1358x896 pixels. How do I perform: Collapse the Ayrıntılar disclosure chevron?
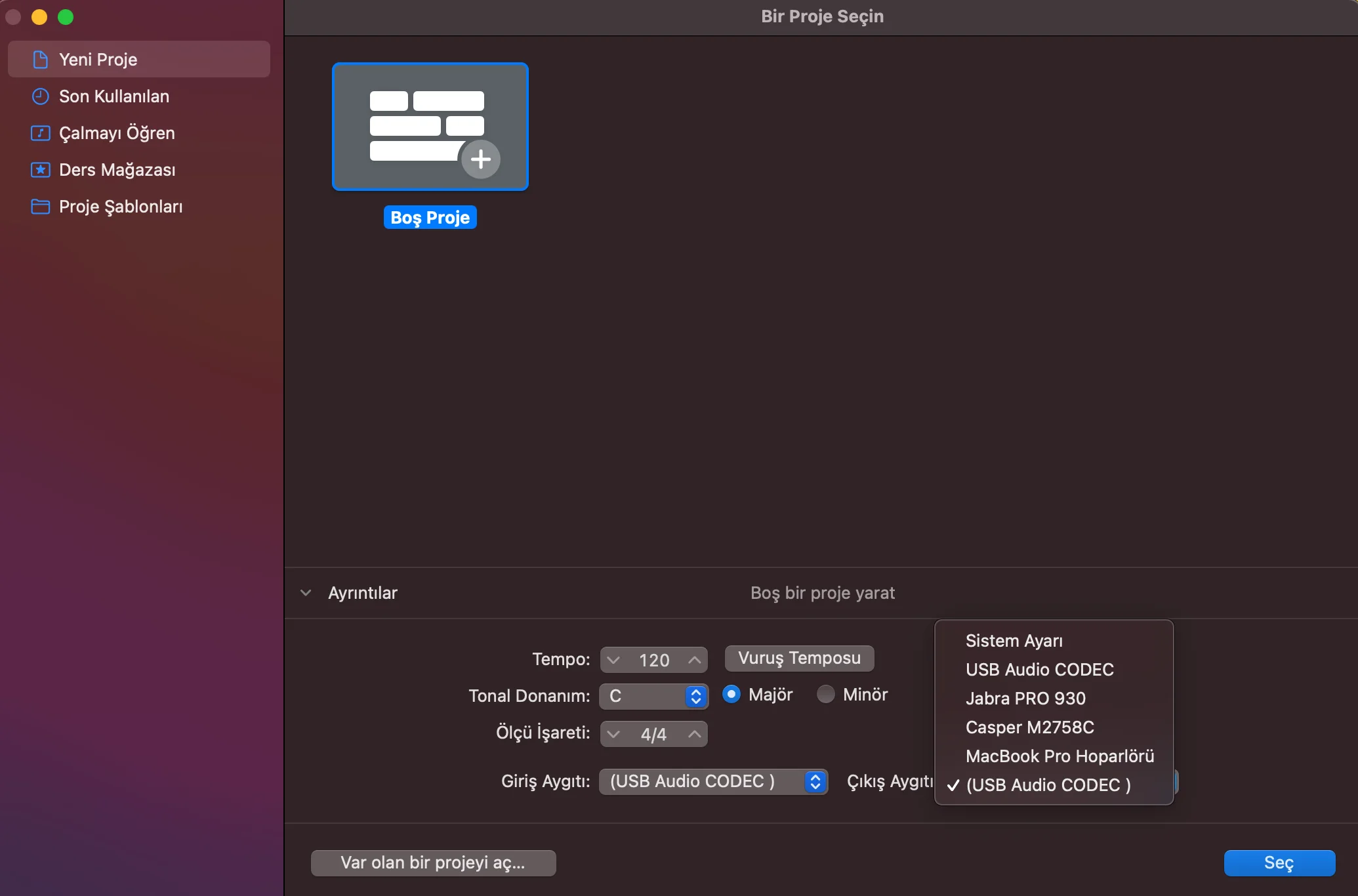click(306, 593)
